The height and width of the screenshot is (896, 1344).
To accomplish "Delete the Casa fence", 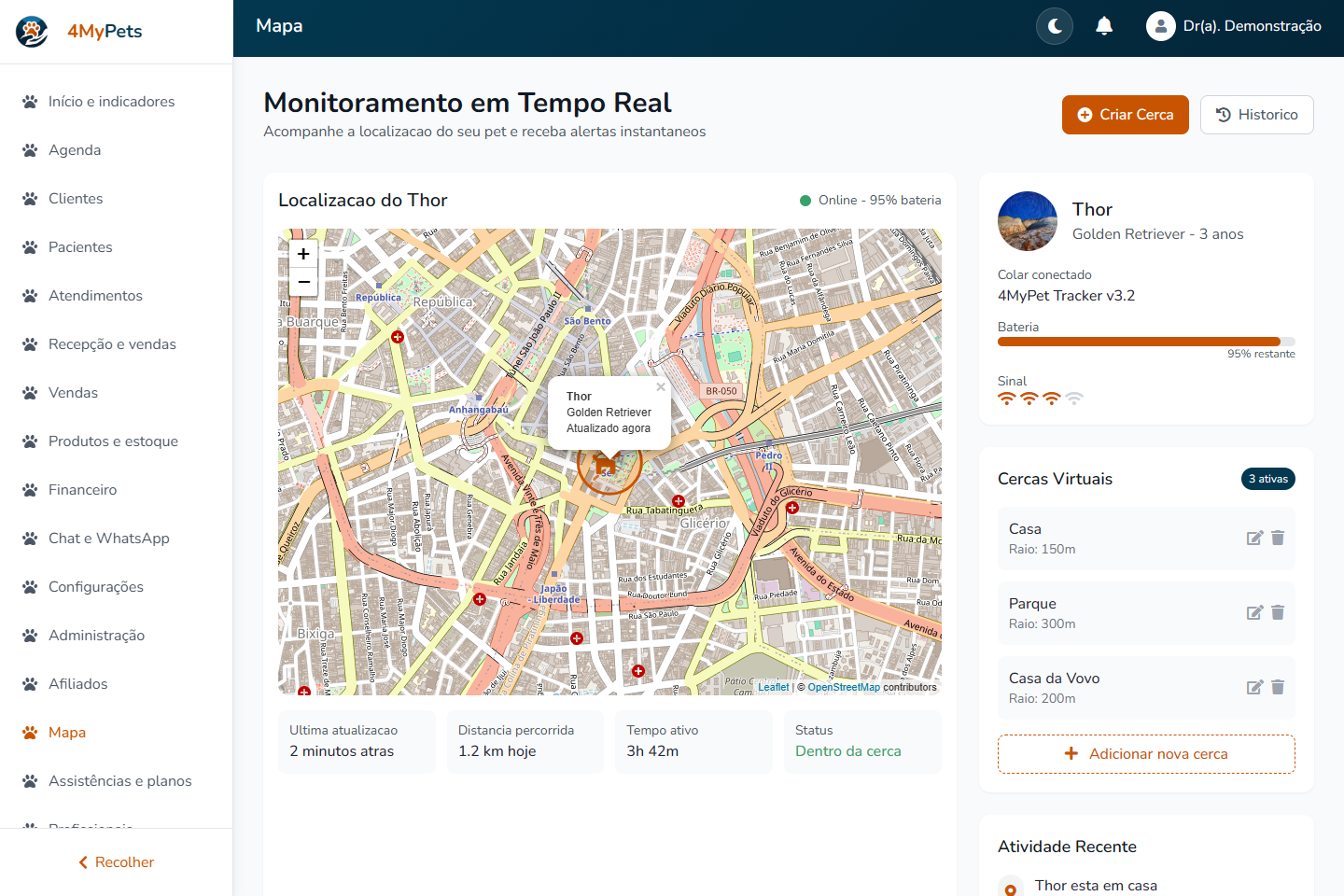I will 1278,538.
